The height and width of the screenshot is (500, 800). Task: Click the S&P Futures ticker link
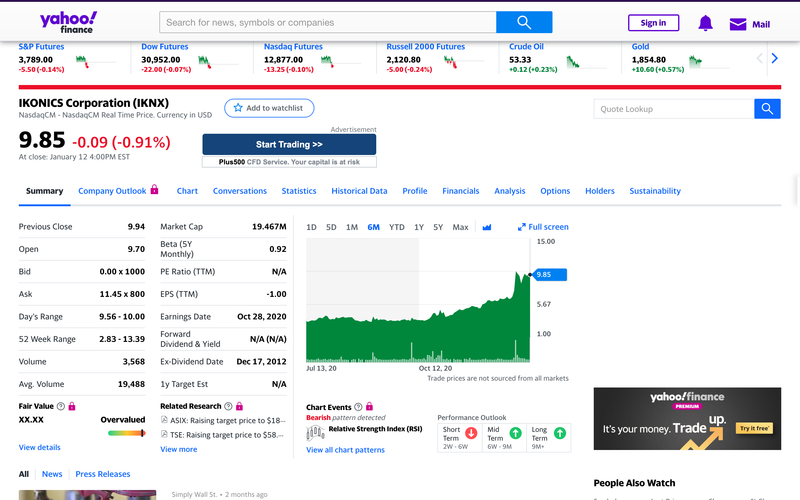[x=41, y=46]
